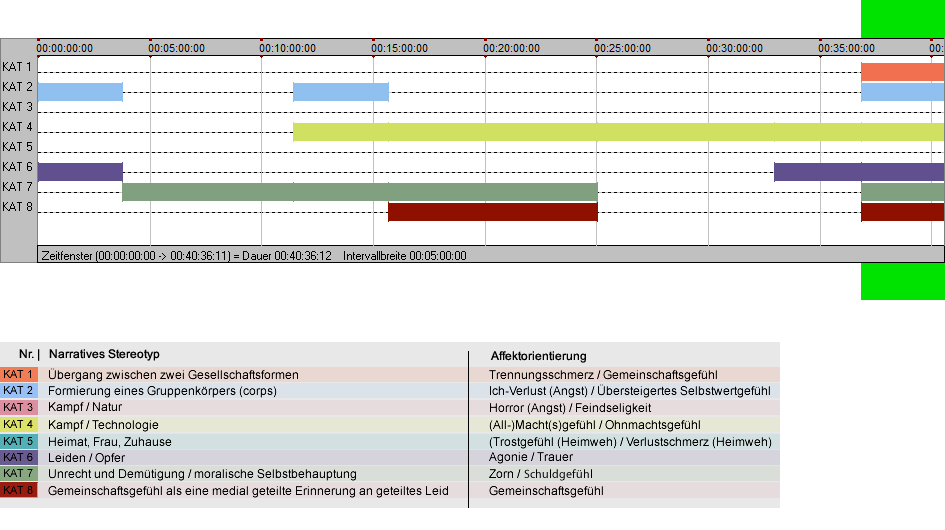Click 'Formierung eines Gruppenkörpers (corps)' entry
The width and height of the screenshot is (945, 530).
point(162,391)
